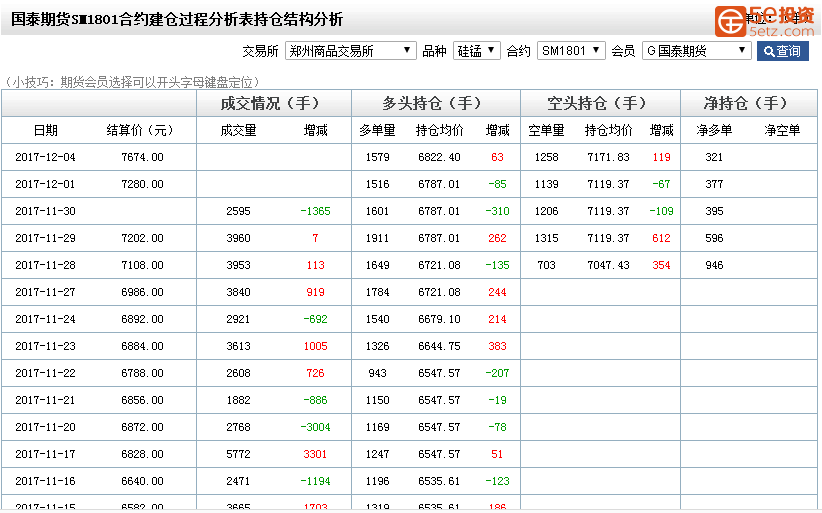Click the volume cell 2595
The width and height of the screenshot is (822, 513).
(239, 211)
